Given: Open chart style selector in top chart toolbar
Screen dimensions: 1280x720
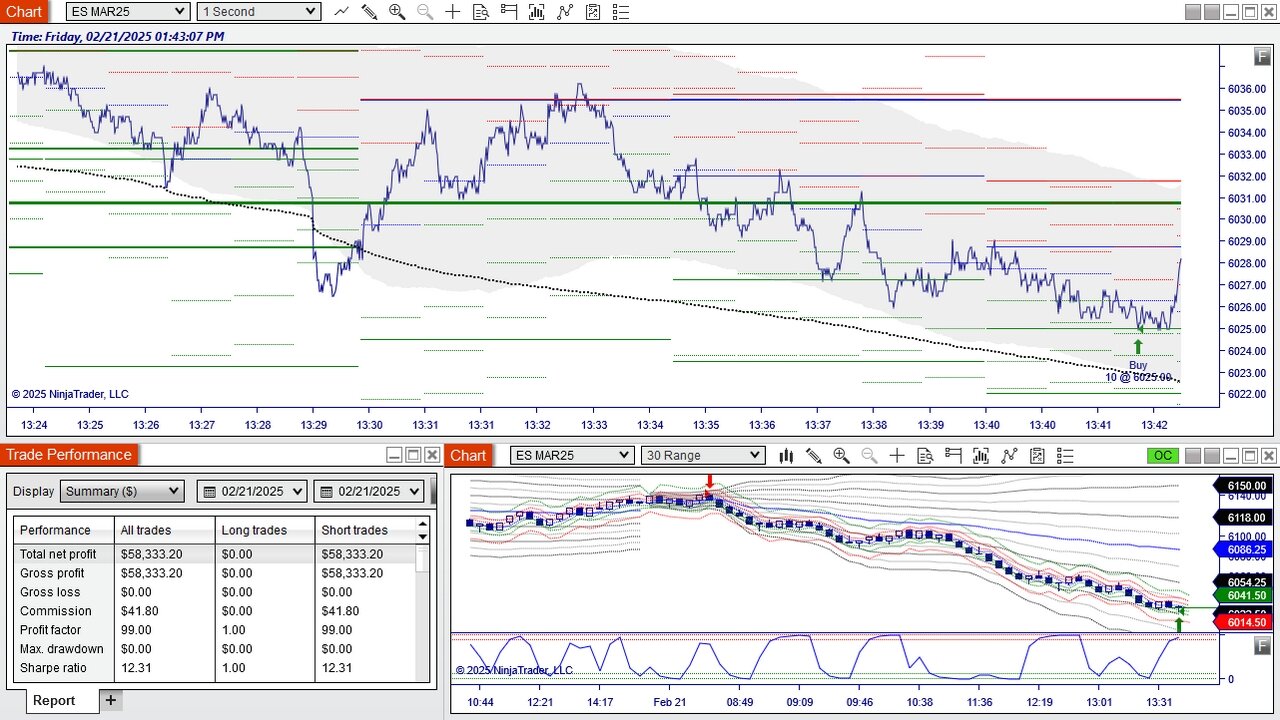Looking at the screenshot, I should [342, 12].
